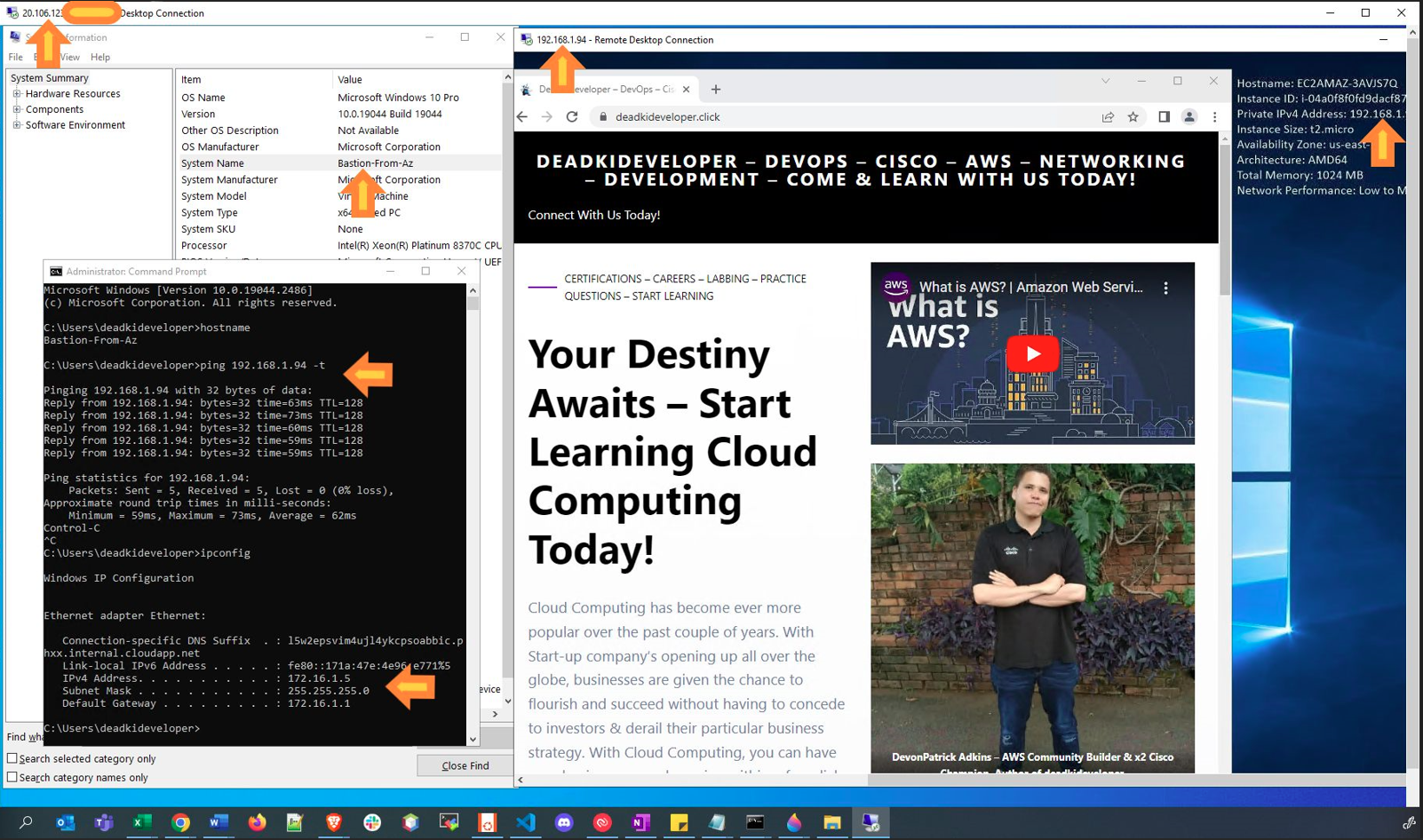Click the browser back arrow
Screen dimensions: 1423x840
pyautogui.click(x=522, y=117)
